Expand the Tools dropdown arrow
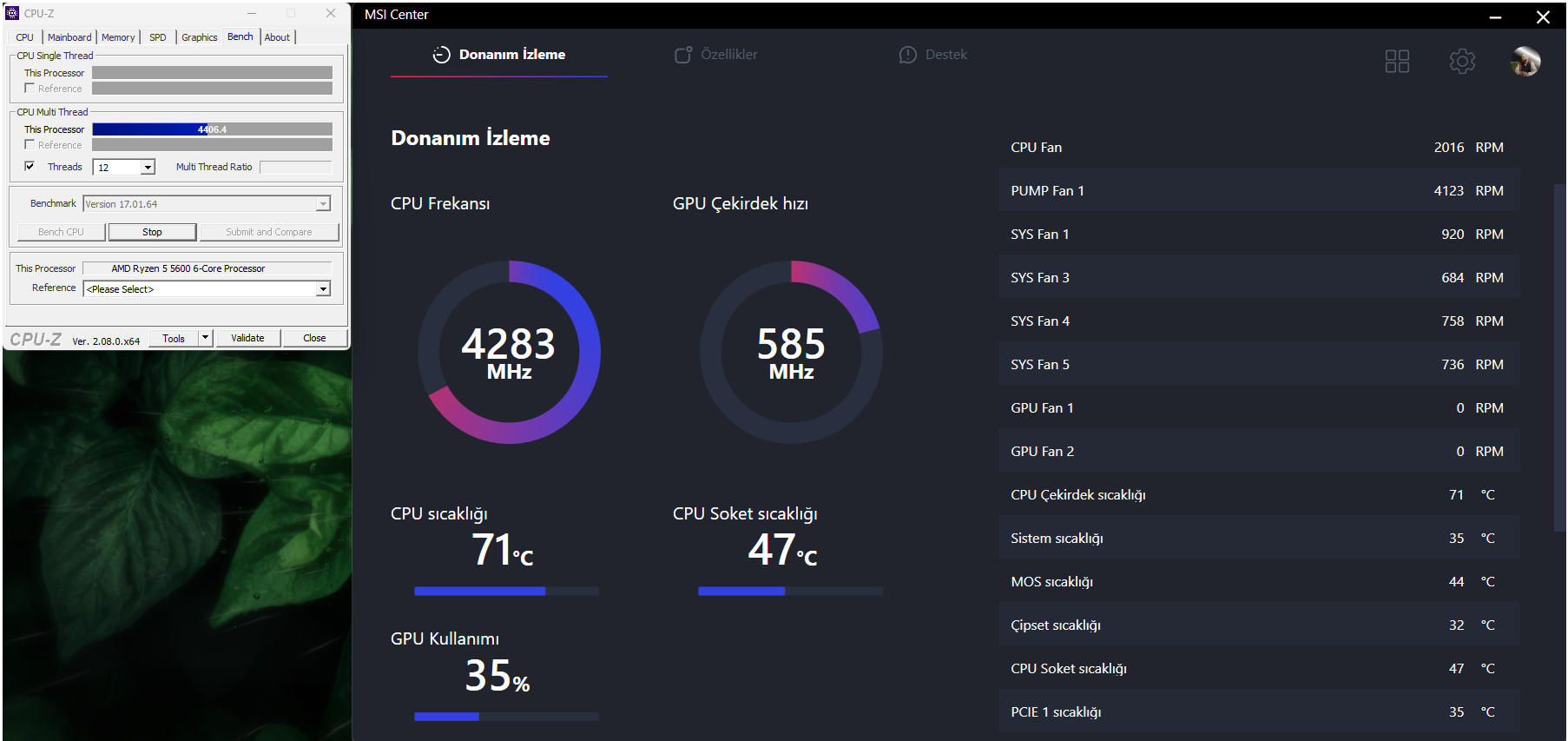Viewport: 1568px width, 741px height. point(206,337)
